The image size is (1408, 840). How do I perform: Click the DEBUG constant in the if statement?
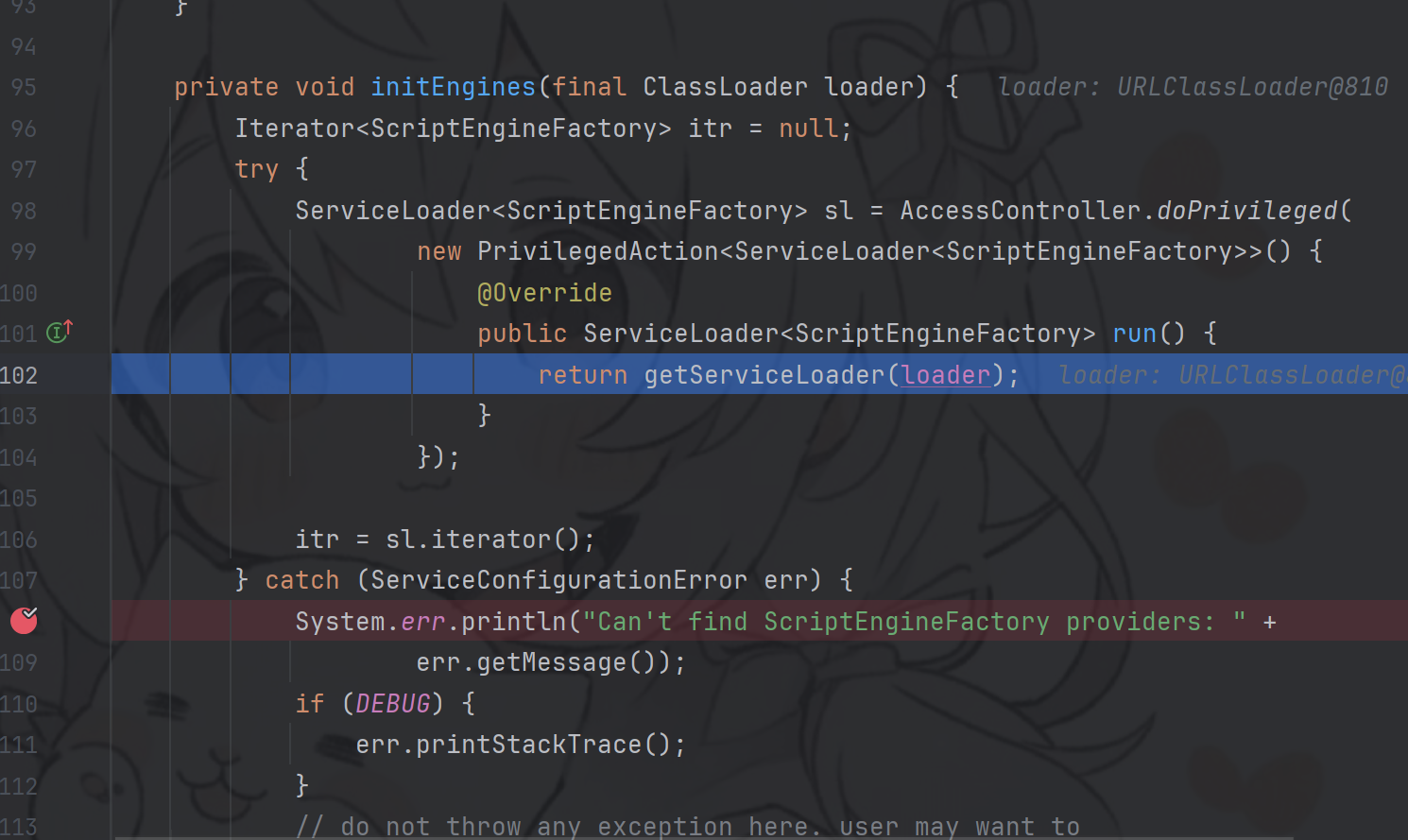(x=392, y=704)
